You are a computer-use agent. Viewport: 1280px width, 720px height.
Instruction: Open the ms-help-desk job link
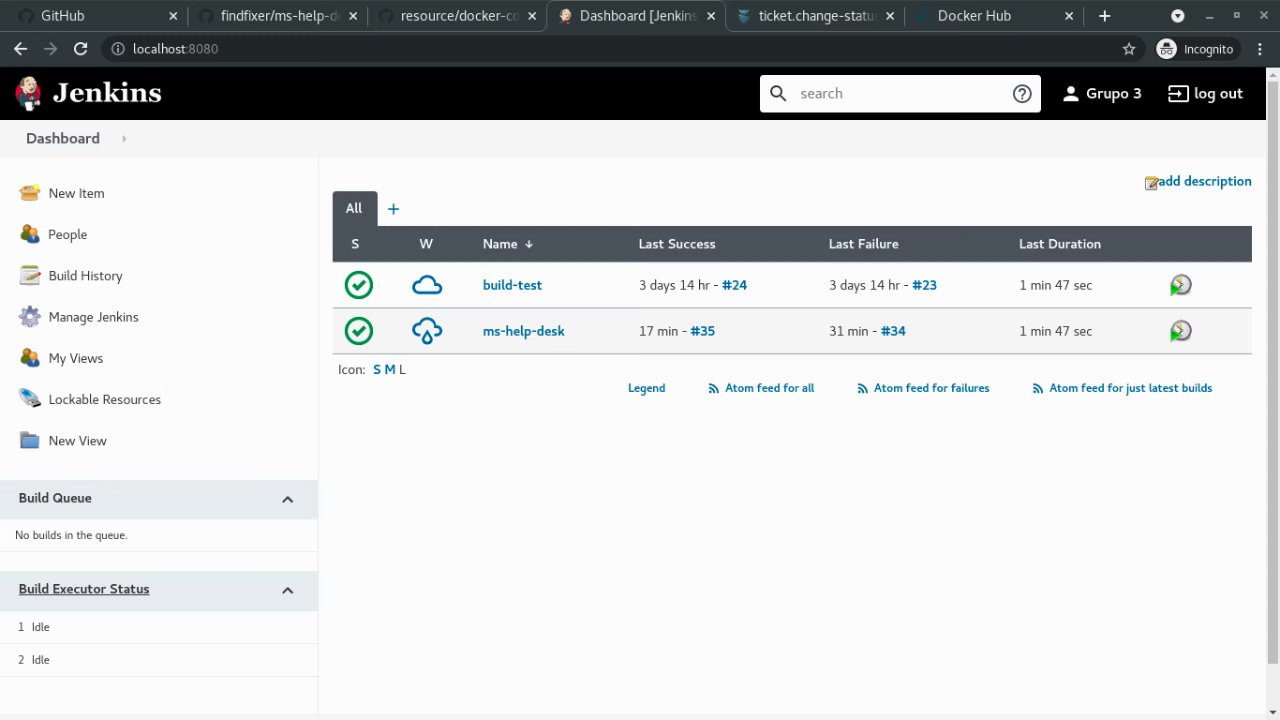point(523,331)
